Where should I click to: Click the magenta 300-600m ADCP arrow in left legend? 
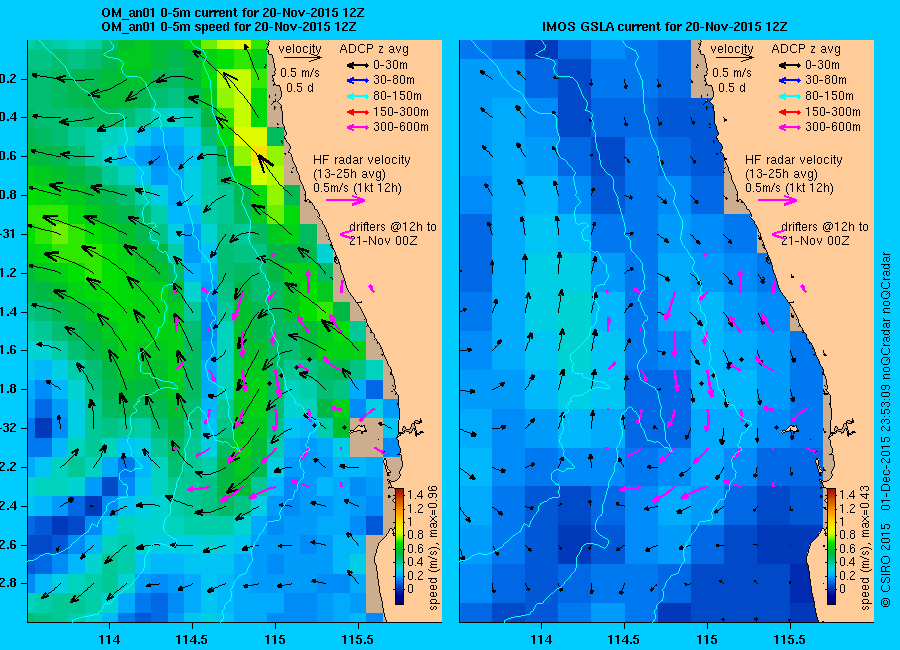[358, 127]
